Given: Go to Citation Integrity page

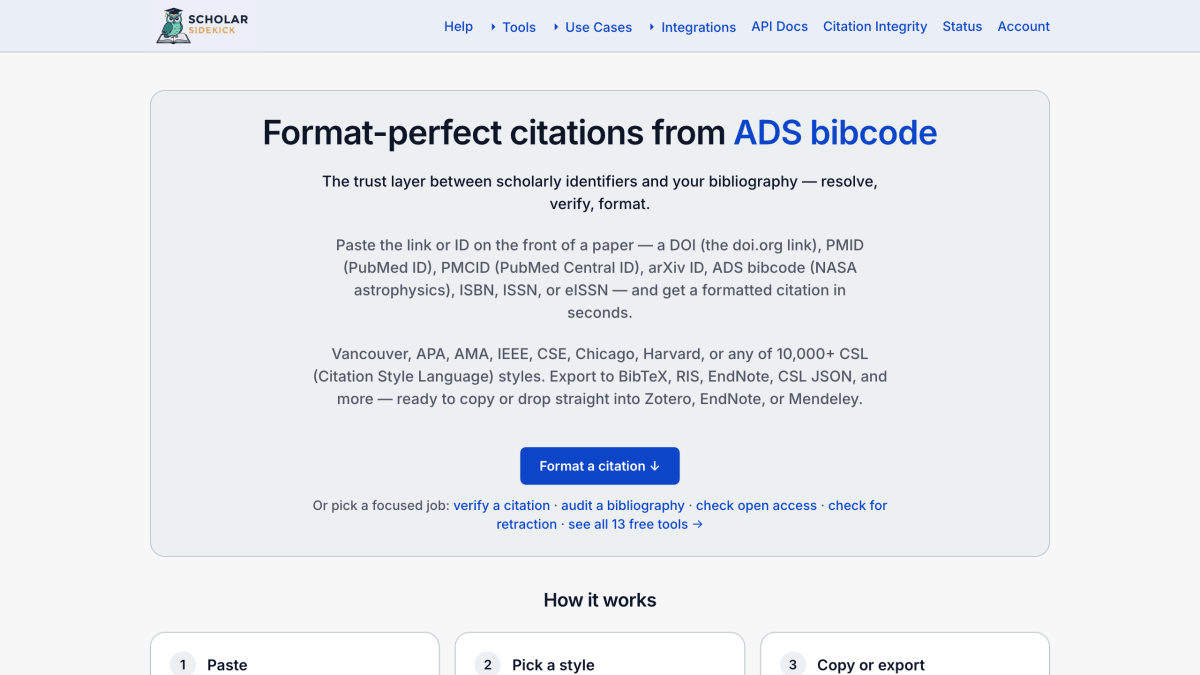Looking at the screenshot, I should tap(875, 26).
